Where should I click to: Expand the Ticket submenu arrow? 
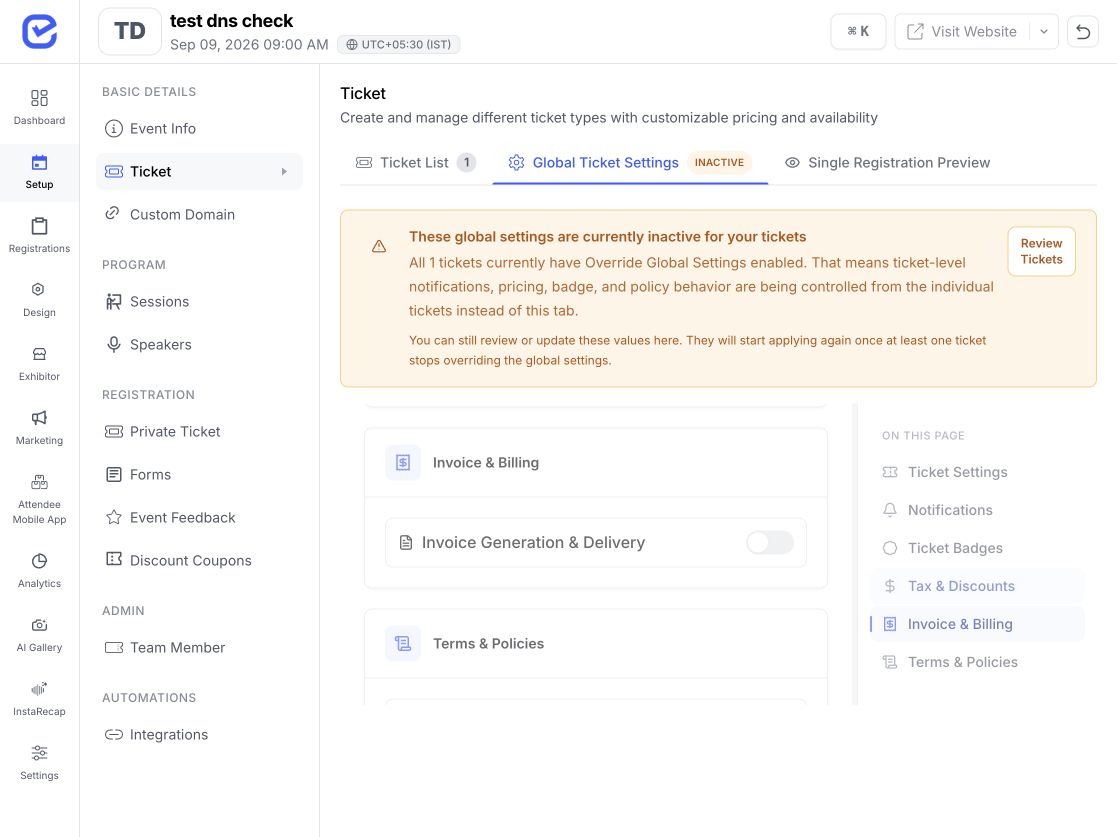coord(284,172)
